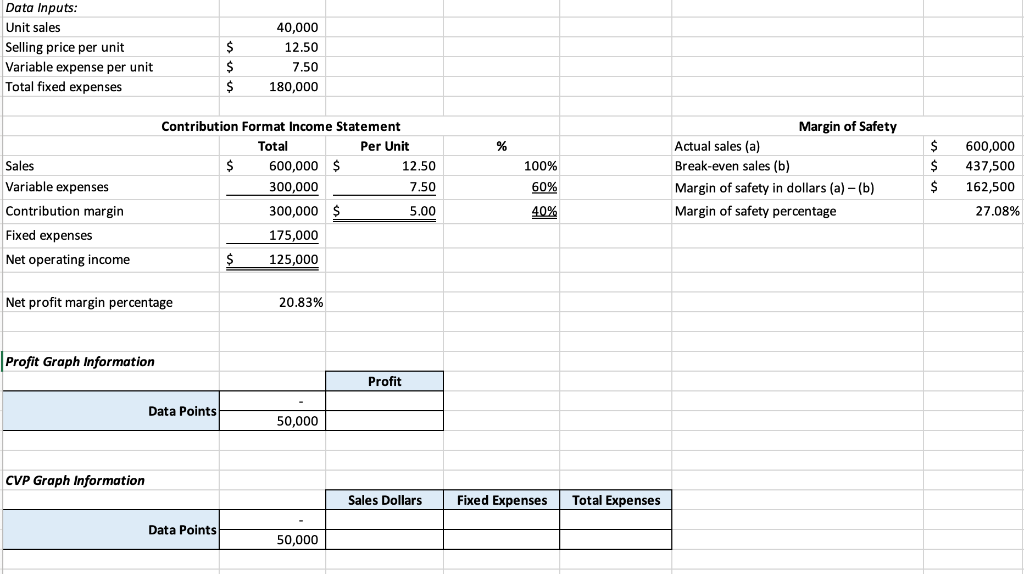The width and height of the screenshot is (1024, 574).
Task: Select the Profit column header cell
Action: (x=385, y=381)
